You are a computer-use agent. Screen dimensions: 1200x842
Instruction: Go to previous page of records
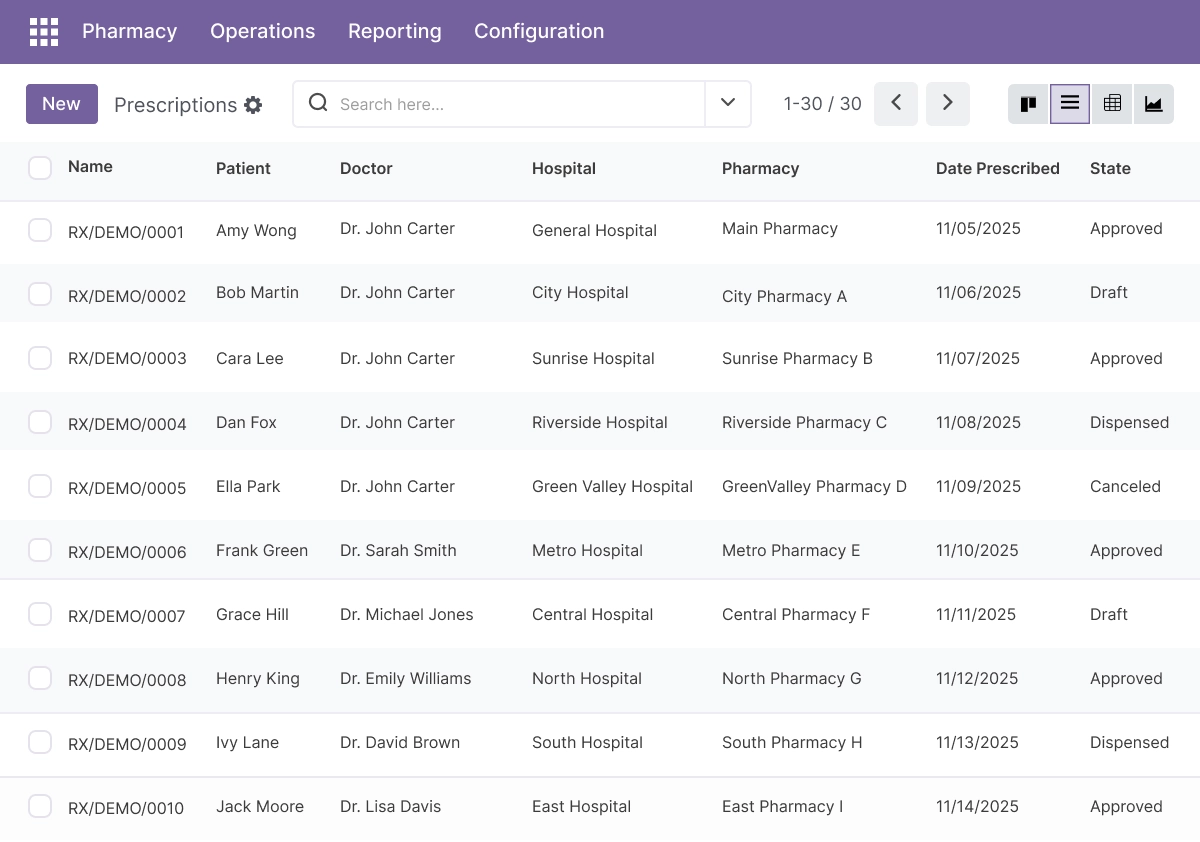[896, 104]
